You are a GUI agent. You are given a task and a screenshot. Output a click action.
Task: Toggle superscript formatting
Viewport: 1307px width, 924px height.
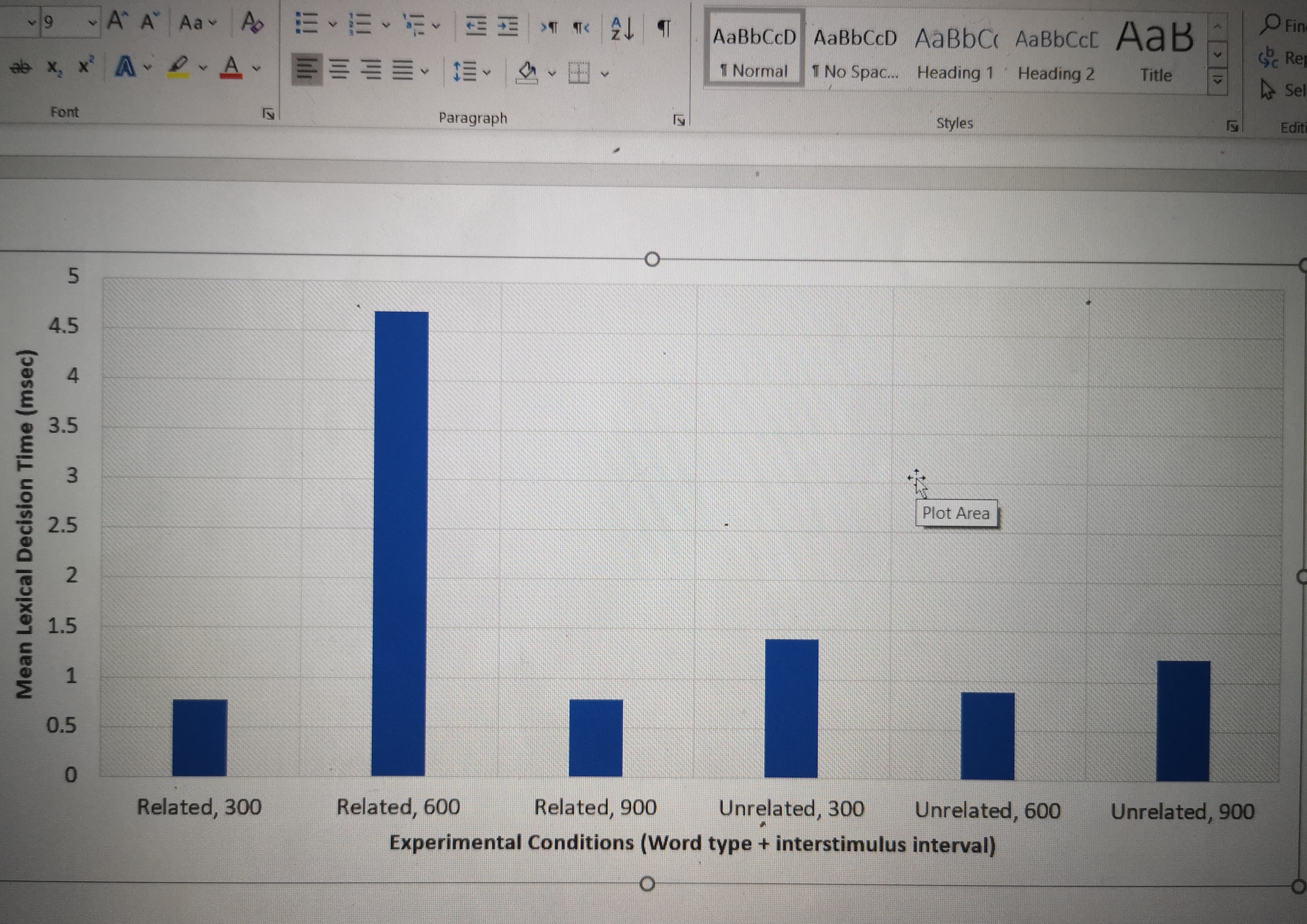coord(84,67)
